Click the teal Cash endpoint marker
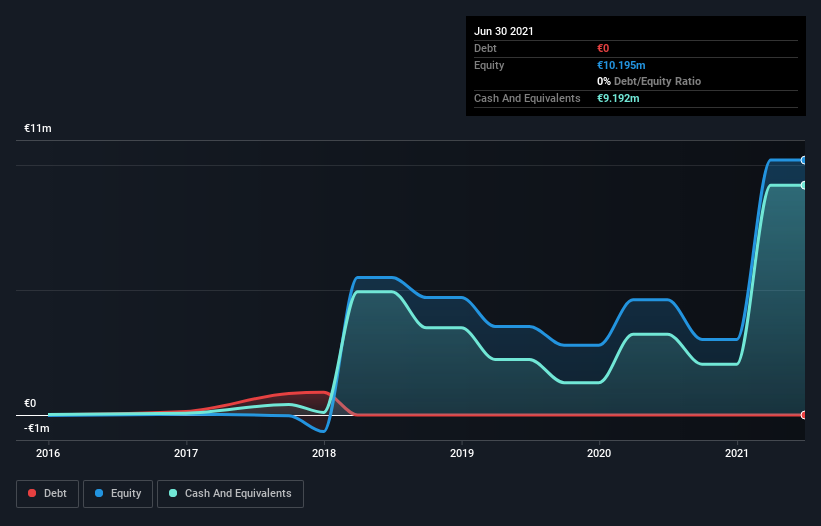Viewport: 821px width, 526px height. (x=804, y=185)
